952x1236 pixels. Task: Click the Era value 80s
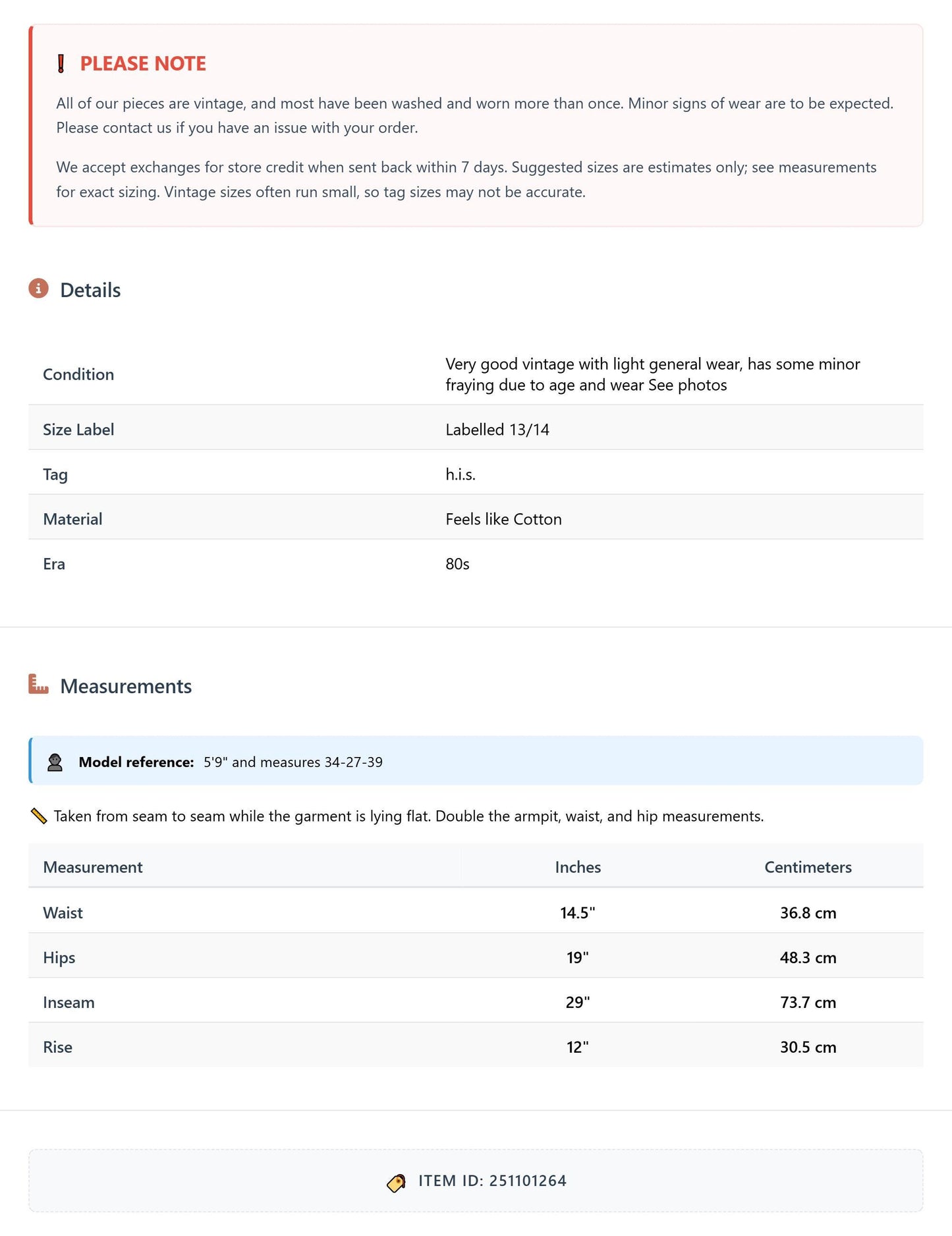tap(457, 564)
